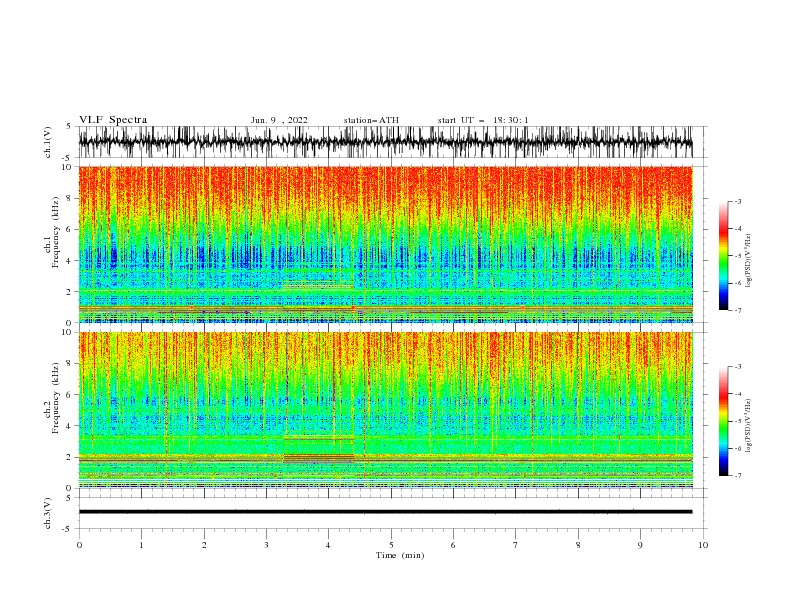This screenshot has height=612, width=792.
Task: Click the lower colorbar 'log(PSD)(V²/Hz)' label
Action: 749,426
